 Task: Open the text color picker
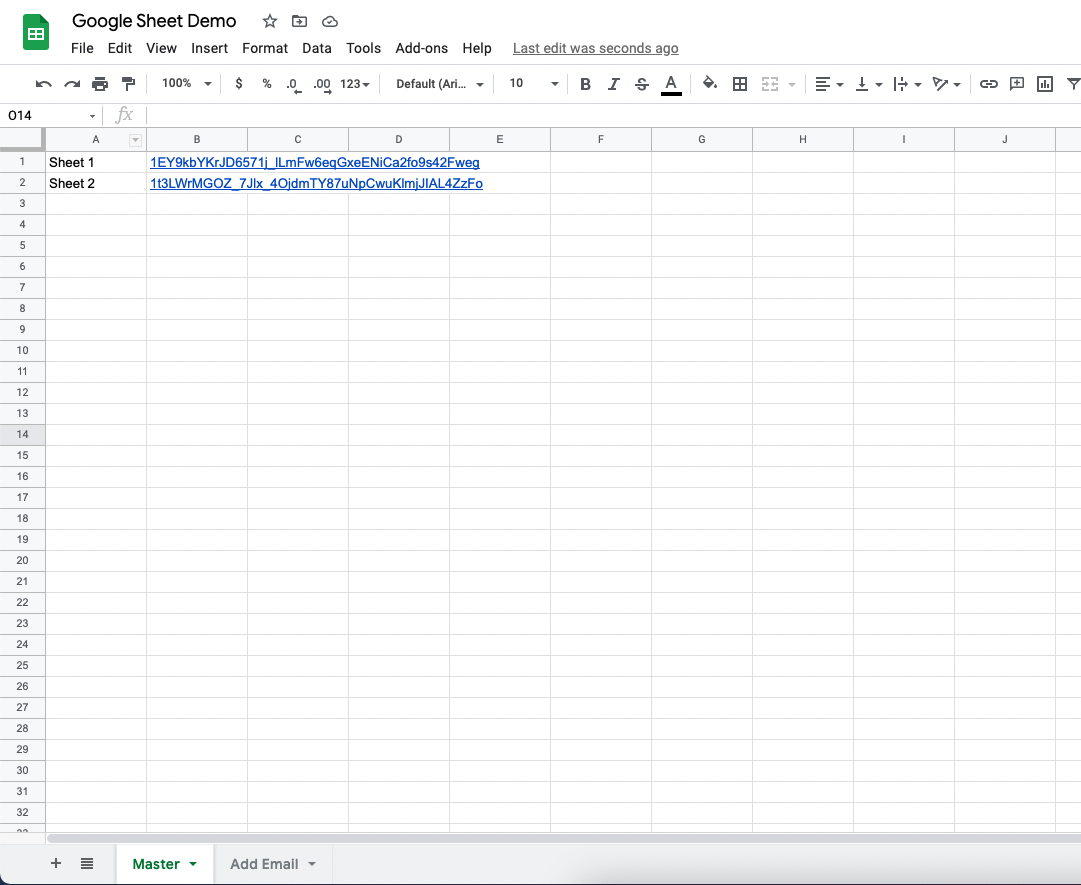[671, 84]
